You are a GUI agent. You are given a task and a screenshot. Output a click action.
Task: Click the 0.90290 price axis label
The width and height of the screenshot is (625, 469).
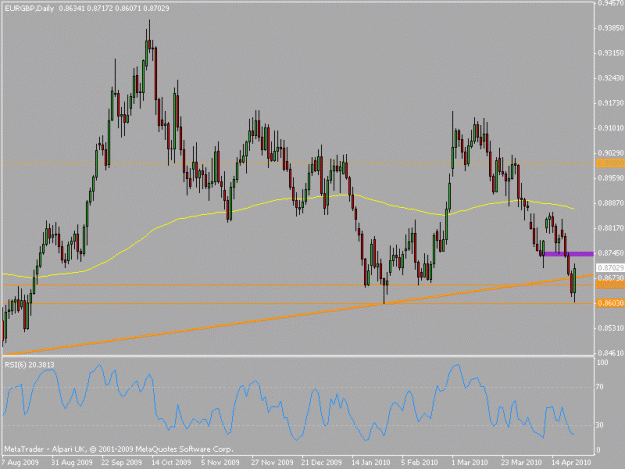tap(610, 153)
